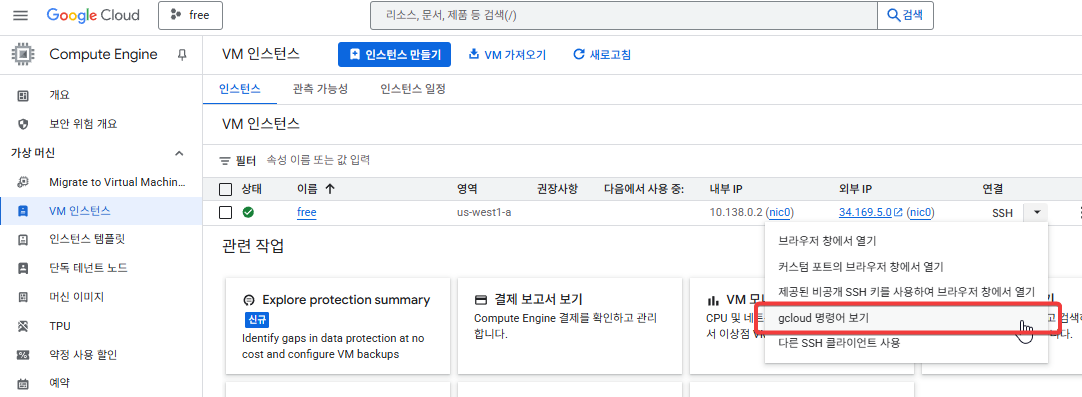Viewport: 1082px width, 397px height.
Task: Click the 약정 사용 할인 percent icon
Action: pyautogui.click(x=23, y=355)
